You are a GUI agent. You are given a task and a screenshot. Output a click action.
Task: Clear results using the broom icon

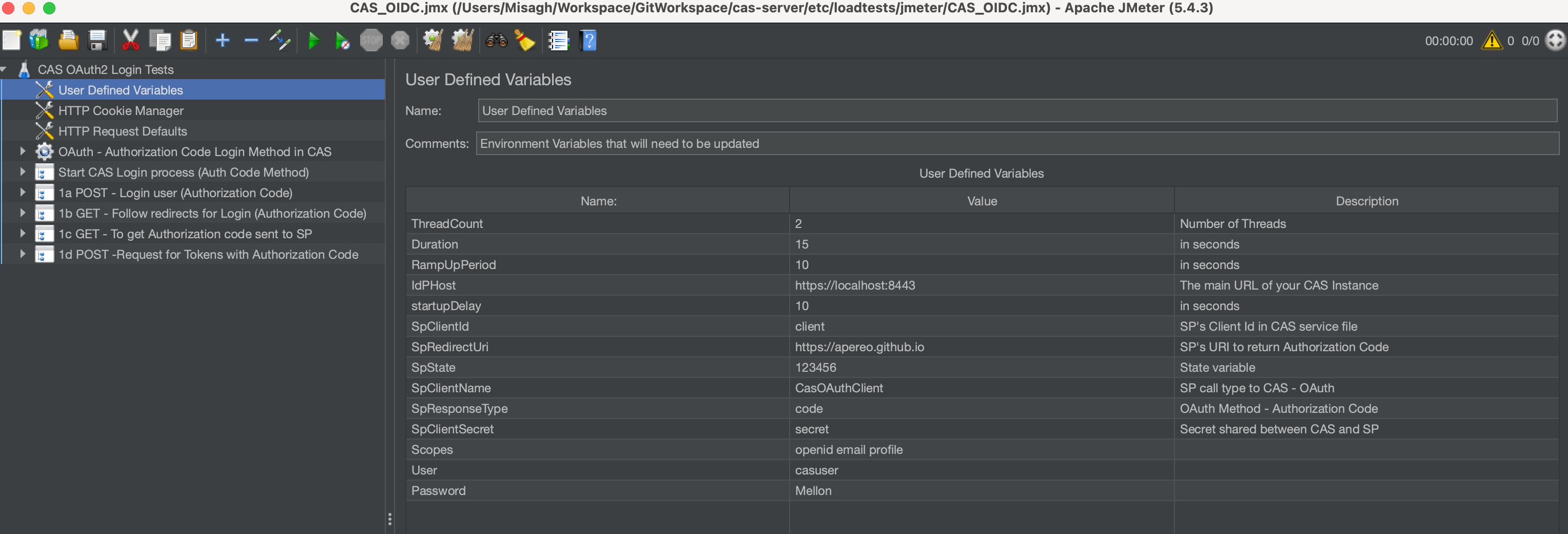point(525,40)
